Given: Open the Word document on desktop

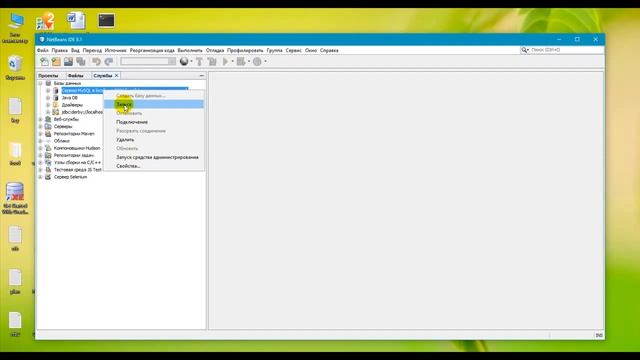Looking at the screenshot, I should click(76, 21).
